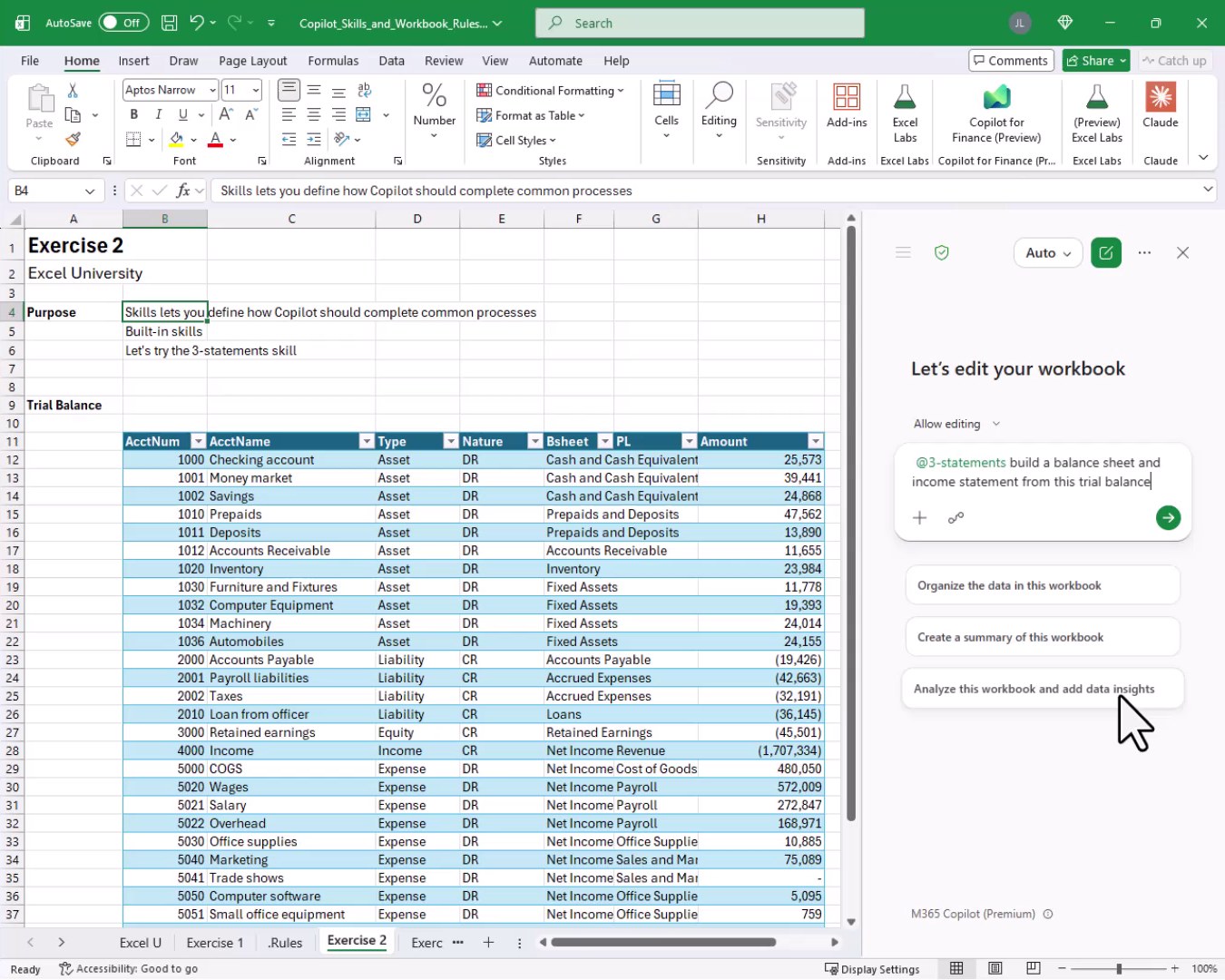Click the plus icon in prompt box
Screen dimensions: 1225x980
(919, 517)
